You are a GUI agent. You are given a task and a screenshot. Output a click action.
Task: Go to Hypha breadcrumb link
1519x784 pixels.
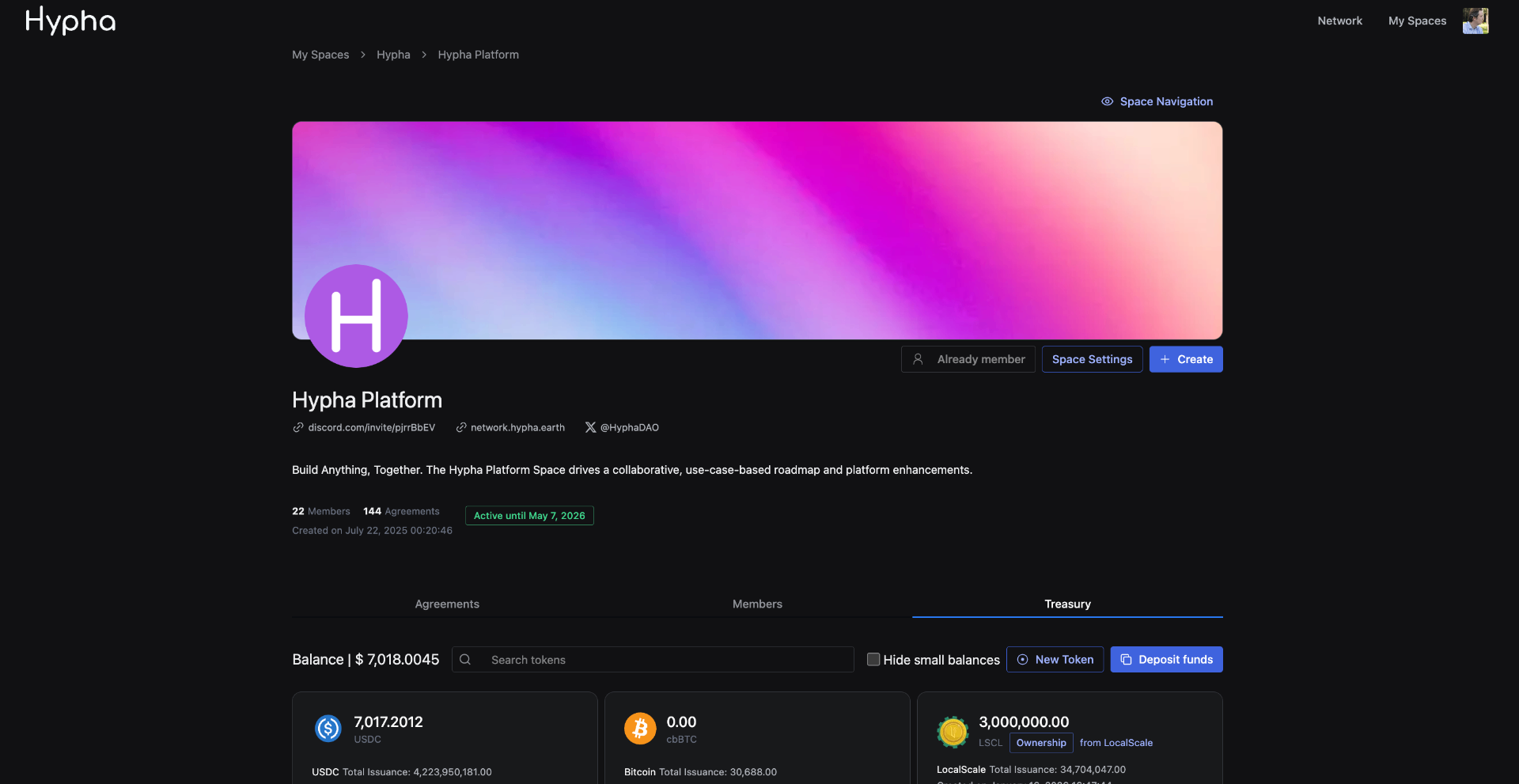pyautogui.click(x=393, y=55)
